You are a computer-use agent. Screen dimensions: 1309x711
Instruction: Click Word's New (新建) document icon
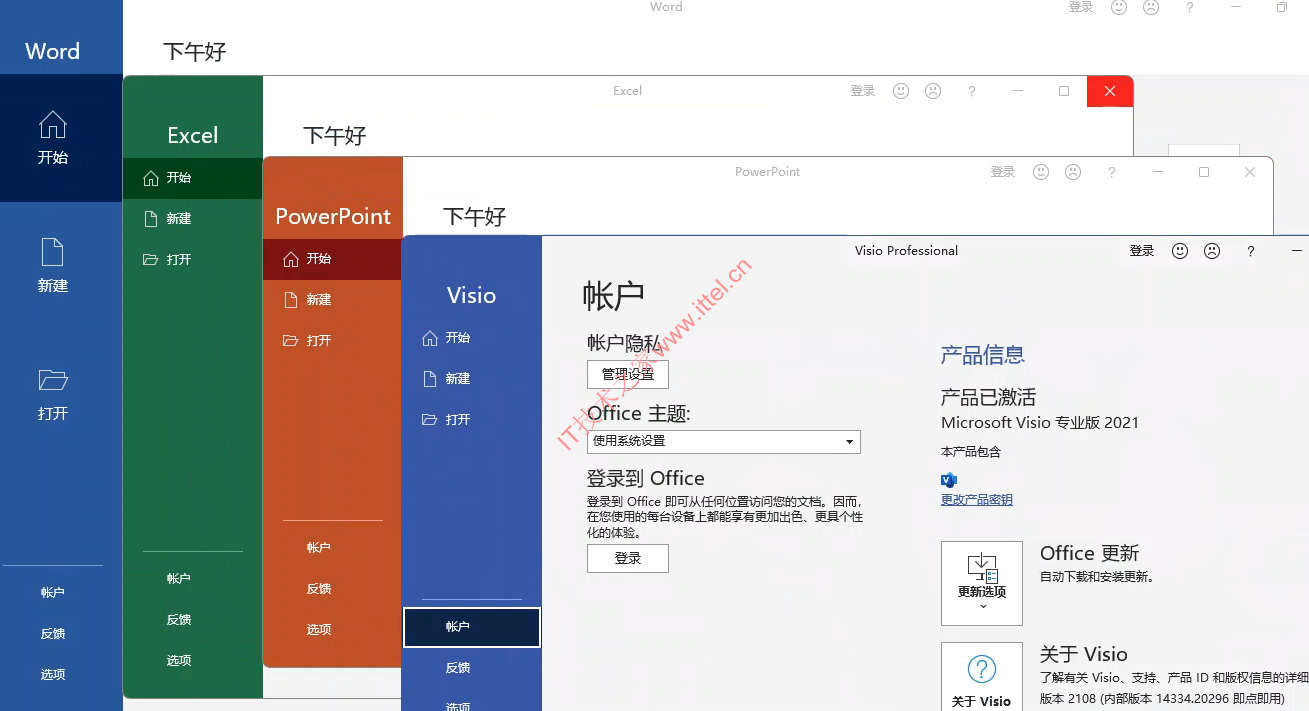click(52, 253)
